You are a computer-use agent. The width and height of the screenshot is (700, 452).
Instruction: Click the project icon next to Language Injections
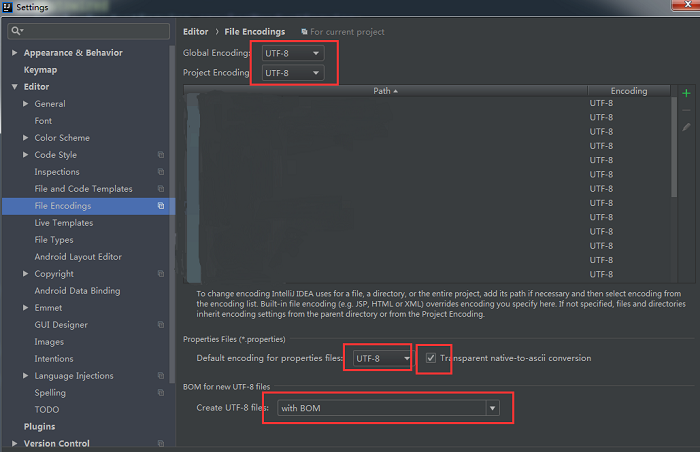(161, 375)
